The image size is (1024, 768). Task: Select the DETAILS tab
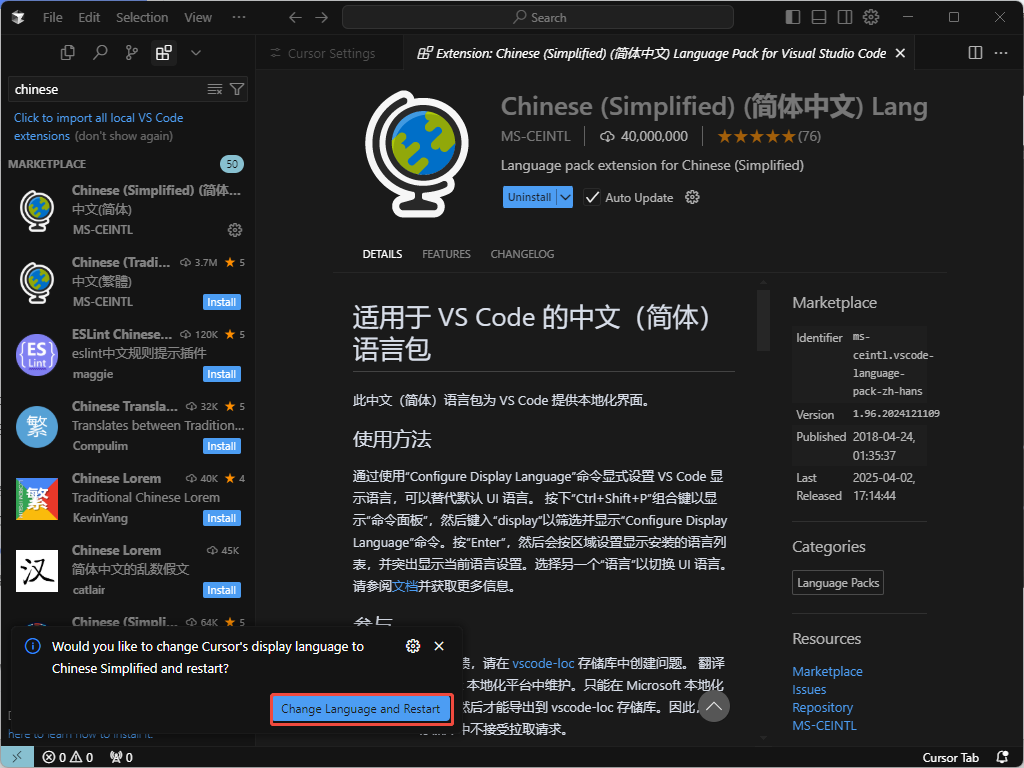pos(382,254)
